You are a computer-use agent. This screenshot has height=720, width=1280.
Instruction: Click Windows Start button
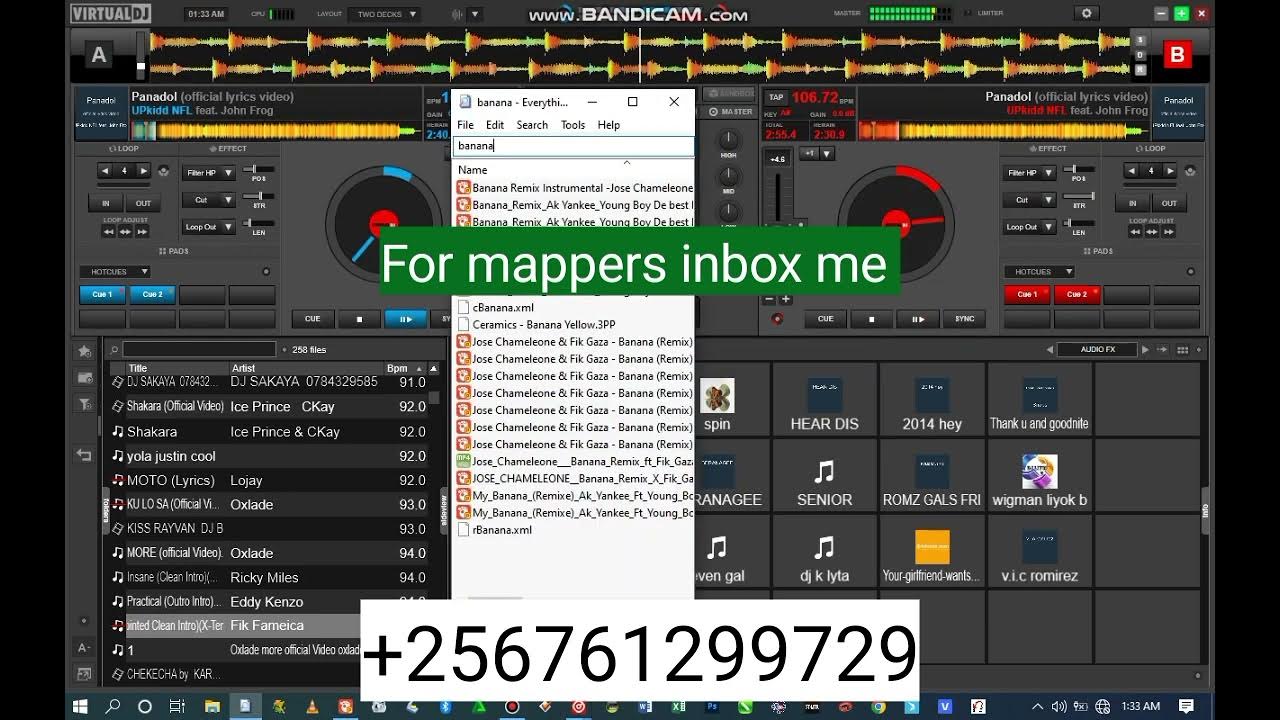pyautogui.click(x=80, y=706)
